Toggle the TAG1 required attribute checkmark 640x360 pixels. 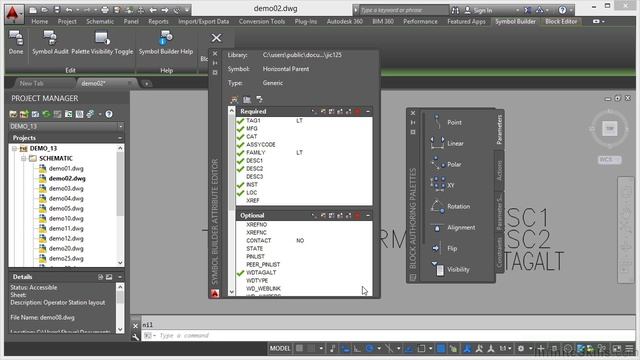(x=240, y=121)
